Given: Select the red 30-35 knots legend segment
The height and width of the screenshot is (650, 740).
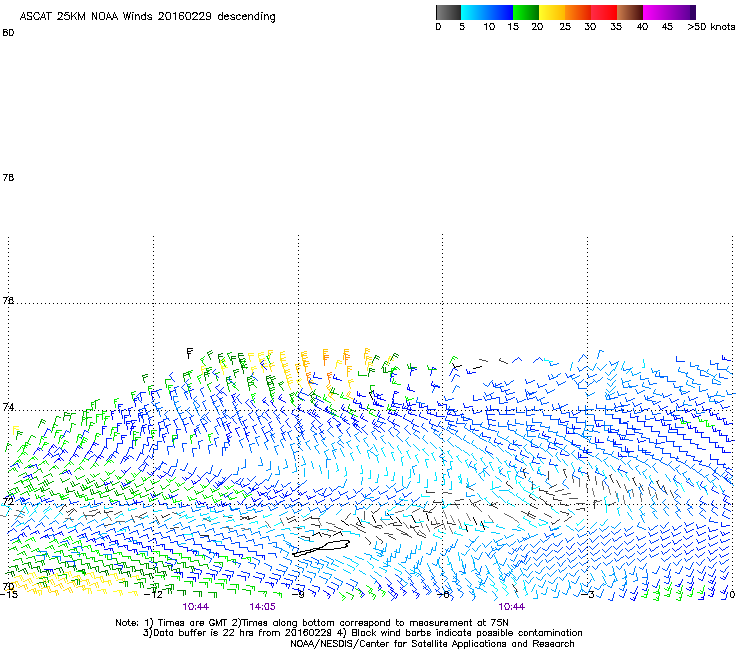Looking at the screenshot, I should click(604, 12).
